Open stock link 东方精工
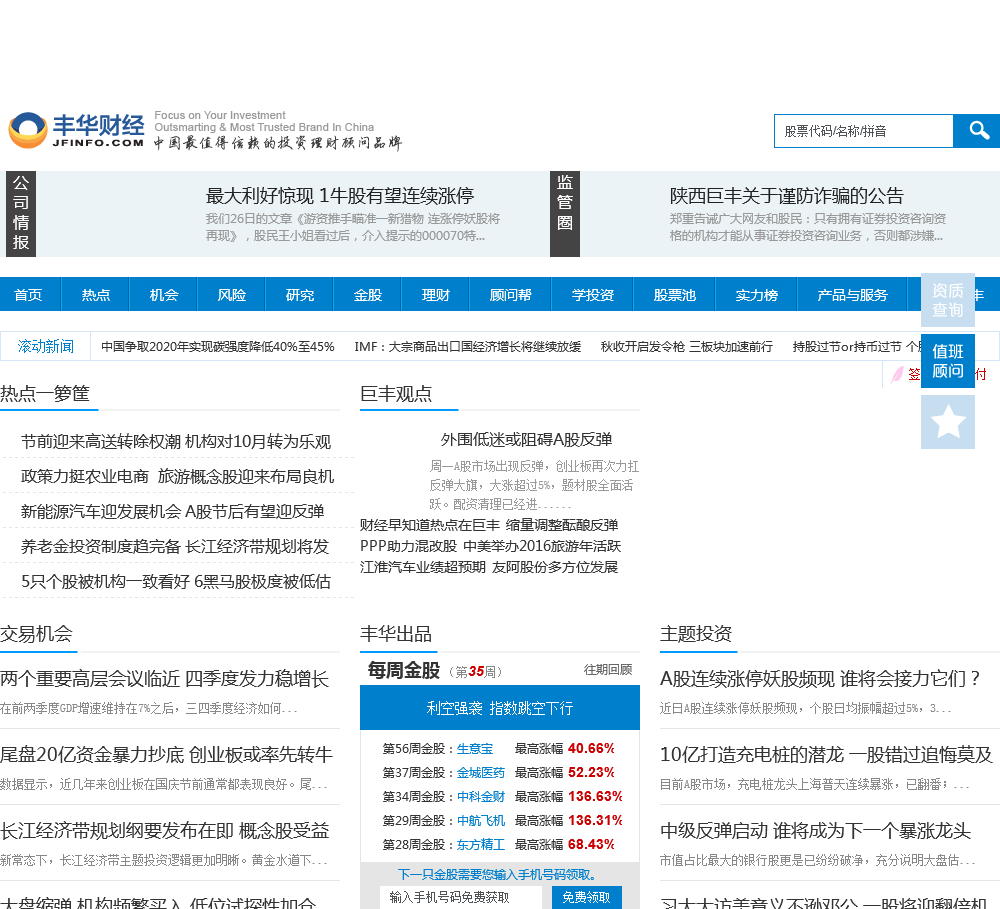This screenshot has width=1000, height=909. 481,845
